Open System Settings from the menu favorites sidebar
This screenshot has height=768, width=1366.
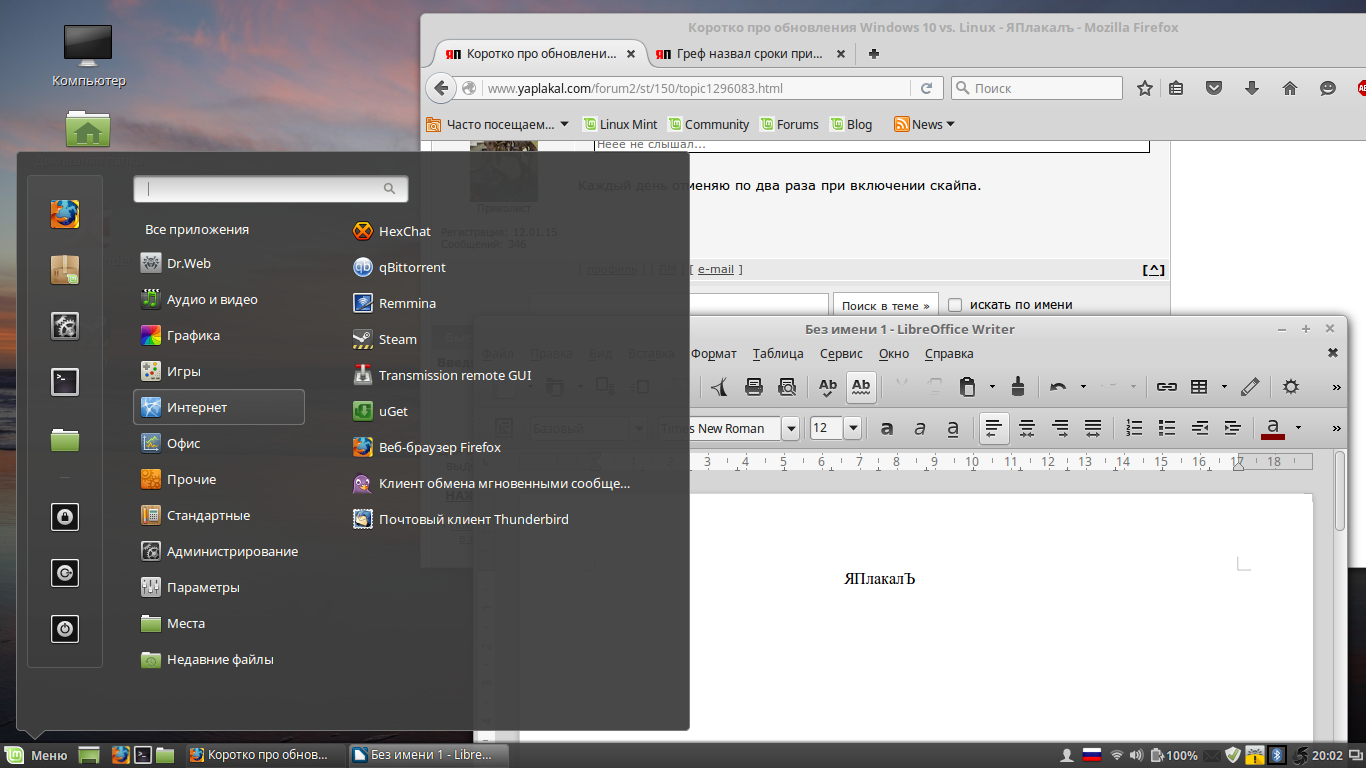coord(65,326)
